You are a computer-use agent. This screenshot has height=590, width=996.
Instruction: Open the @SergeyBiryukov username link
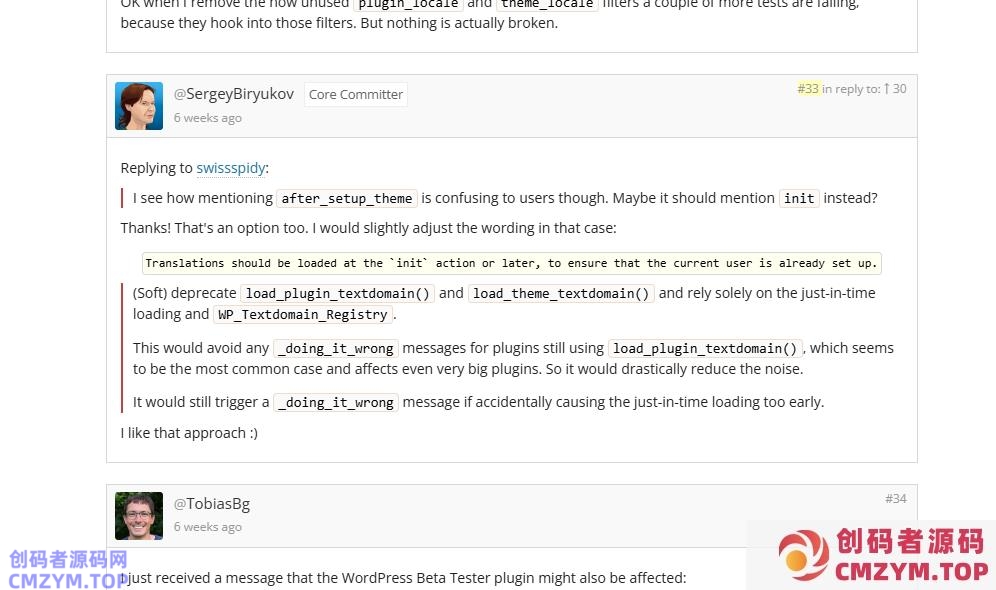click(234, 94)
